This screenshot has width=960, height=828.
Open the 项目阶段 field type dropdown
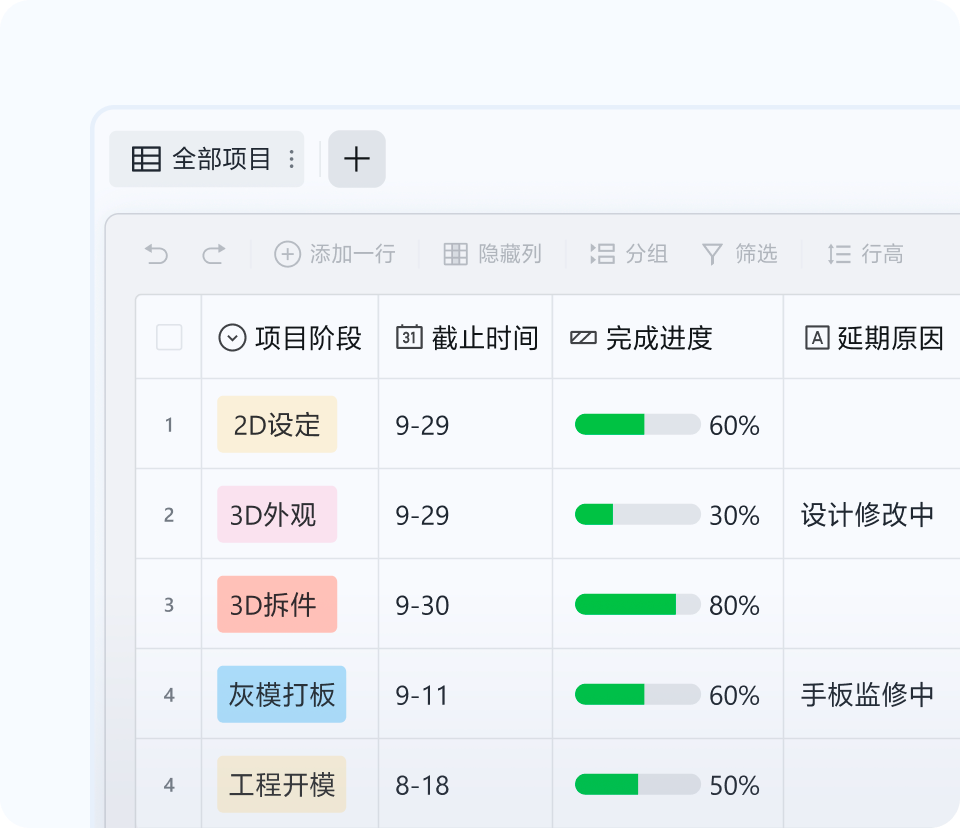tap(232, 338)
